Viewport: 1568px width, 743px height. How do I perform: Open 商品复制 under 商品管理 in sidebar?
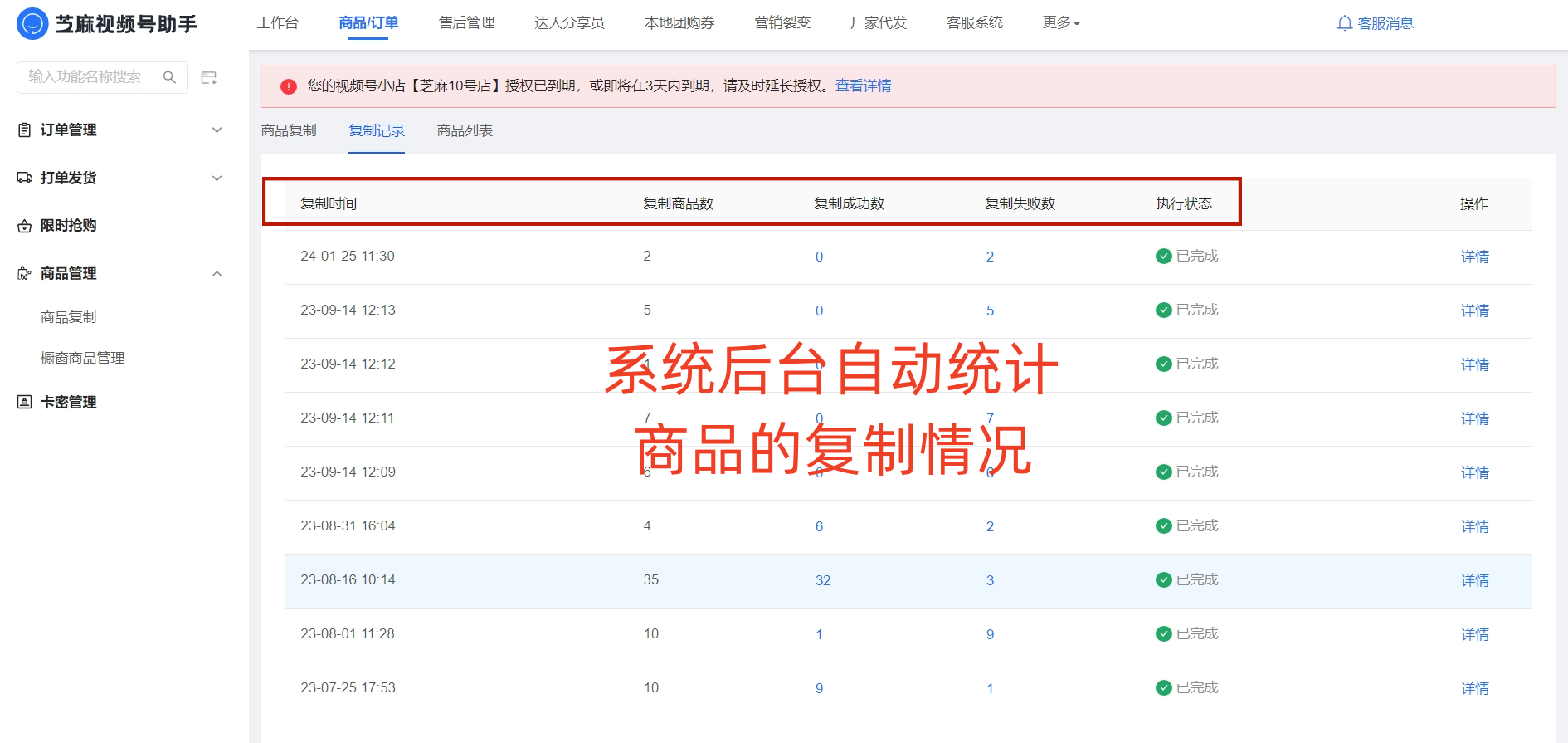(x=69, y=317)
